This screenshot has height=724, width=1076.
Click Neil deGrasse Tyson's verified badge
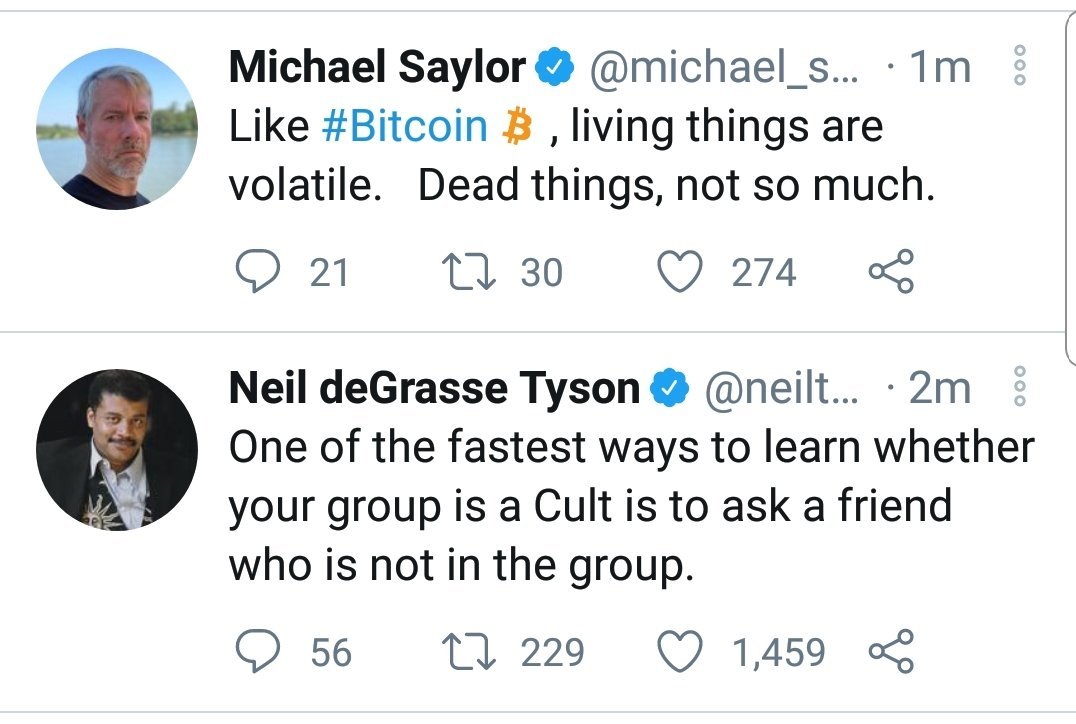[670, 388]
